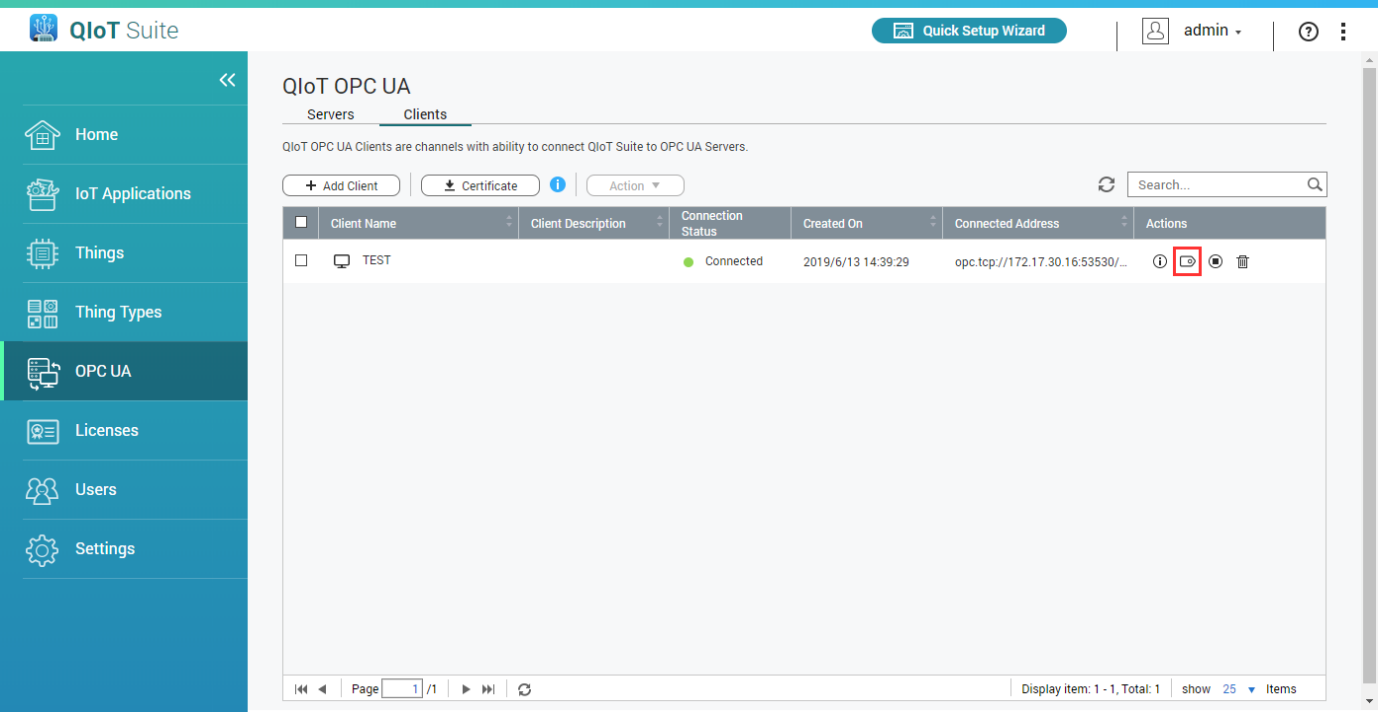Click the admin user avatar icon

(1156, 31)
